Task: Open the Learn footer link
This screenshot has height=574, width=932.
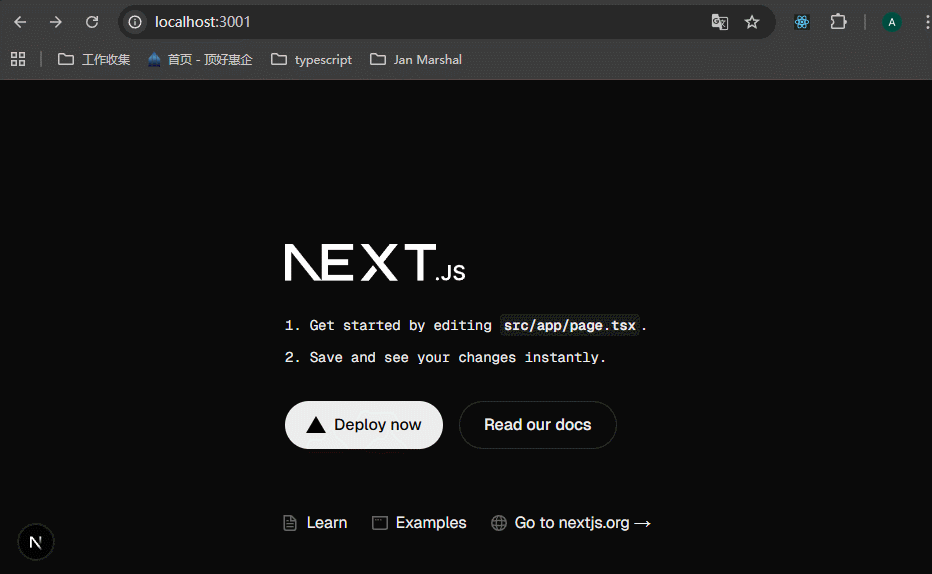Action: [x=316, y=523]
